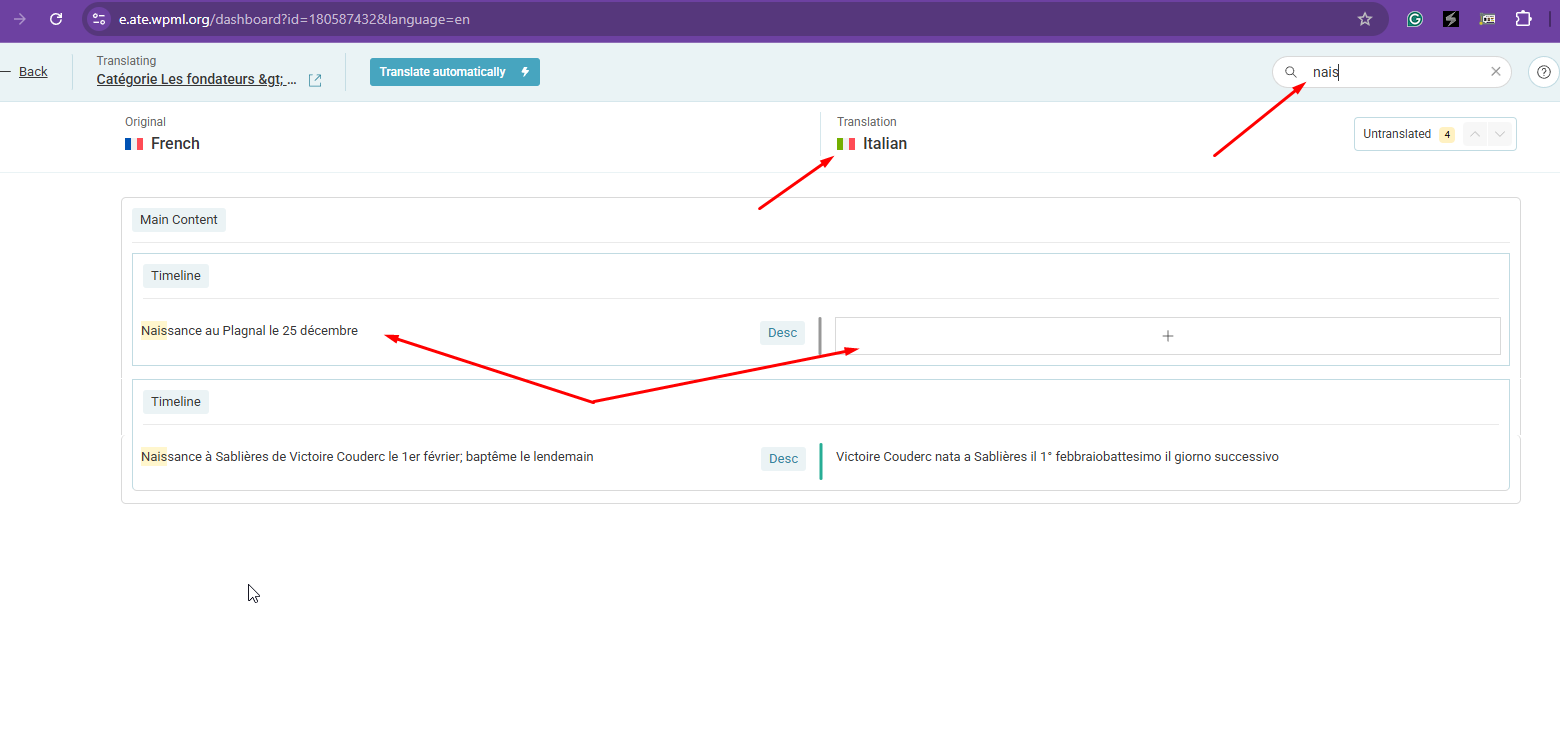
Task: Open help question mark icon
Action: pyautogui.click(x=1544, y=72)
